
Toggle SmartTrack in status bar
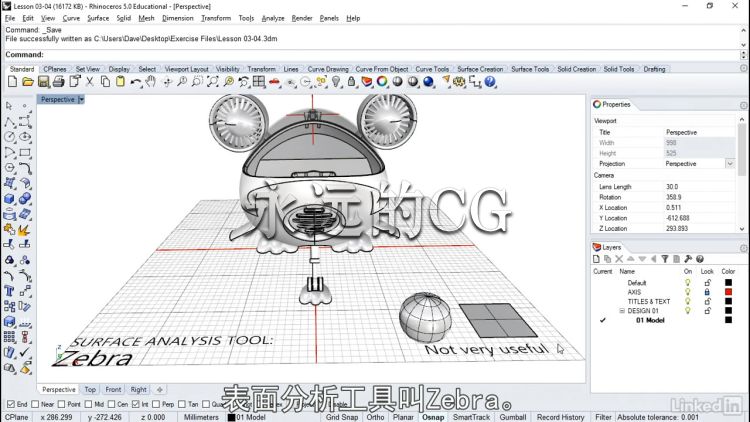point(472,417)
